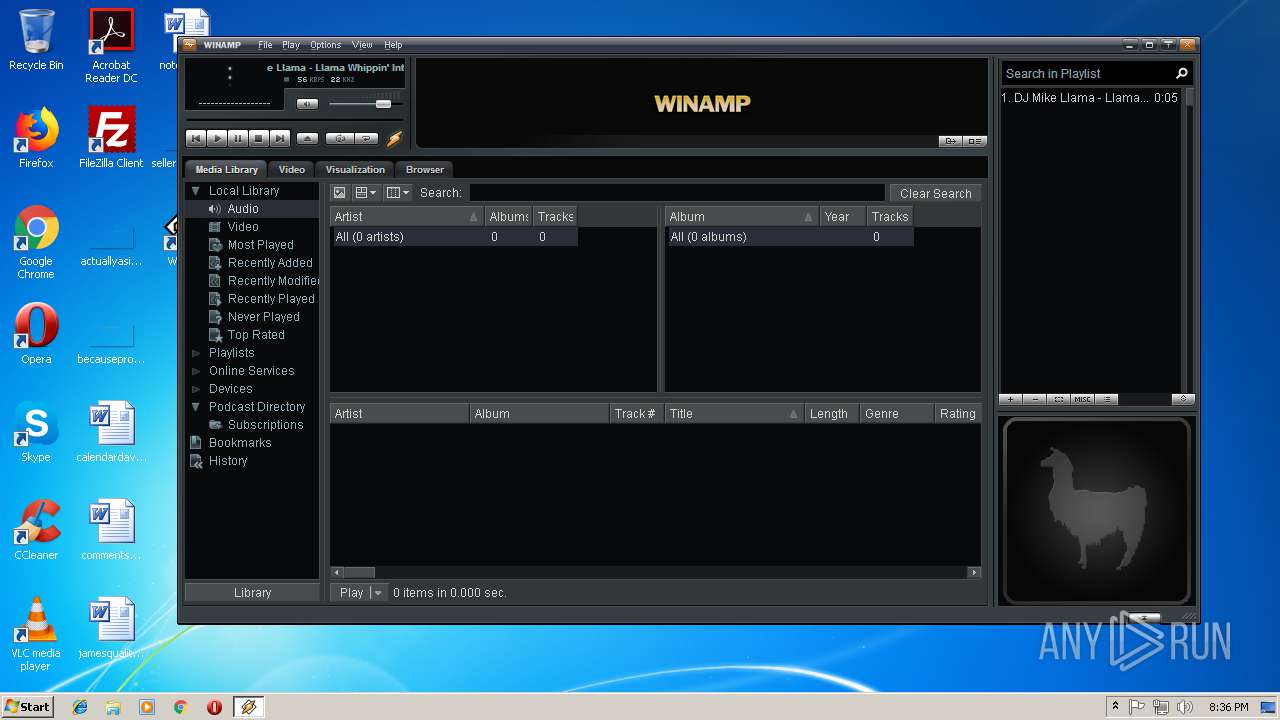1280x720 pixels.
Task: Open the Windows Start menu
Action: click(28, 707)
